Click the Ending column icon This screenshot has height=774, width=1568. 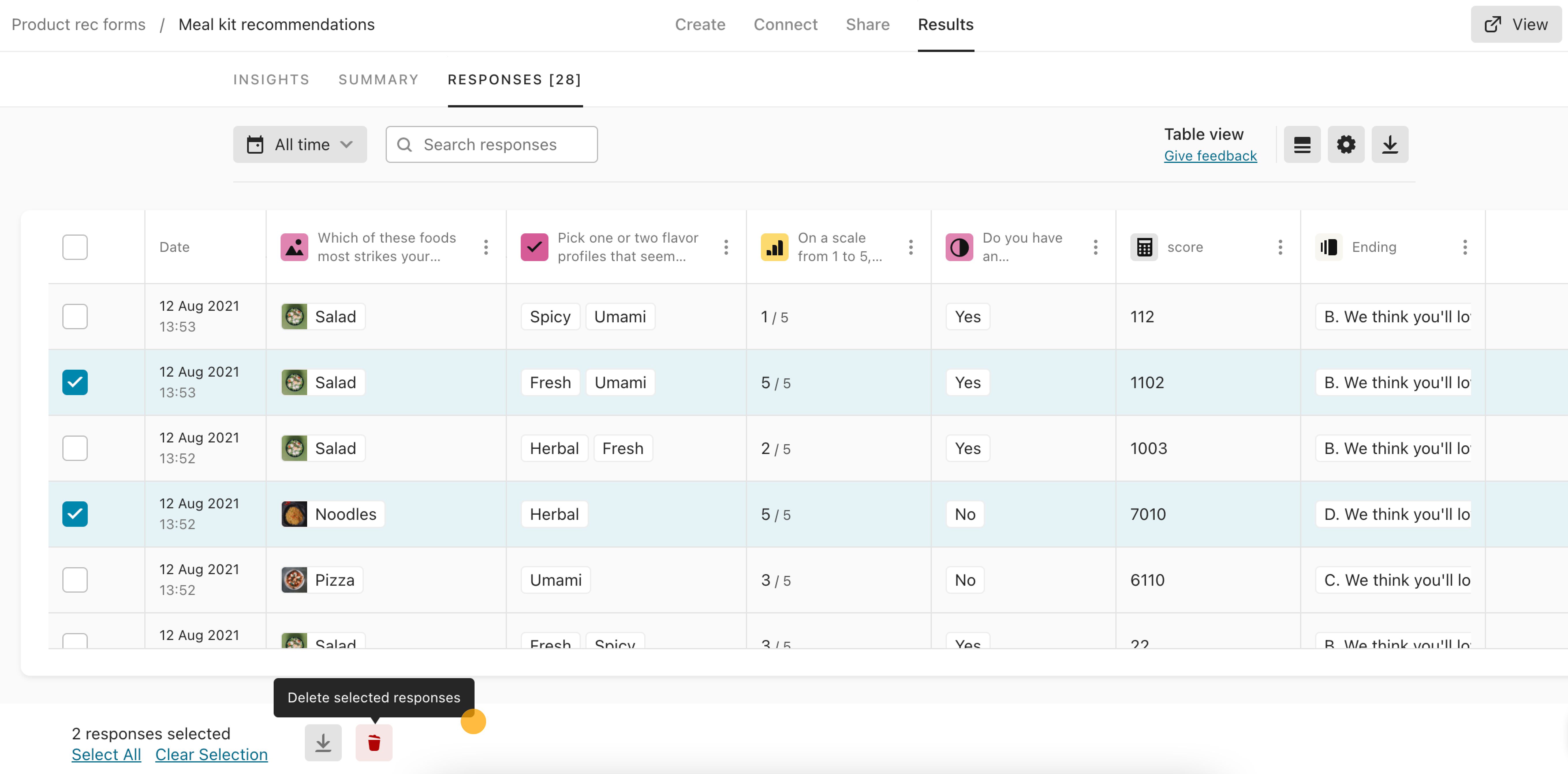pyautogui.click(x=1329, y=247)
